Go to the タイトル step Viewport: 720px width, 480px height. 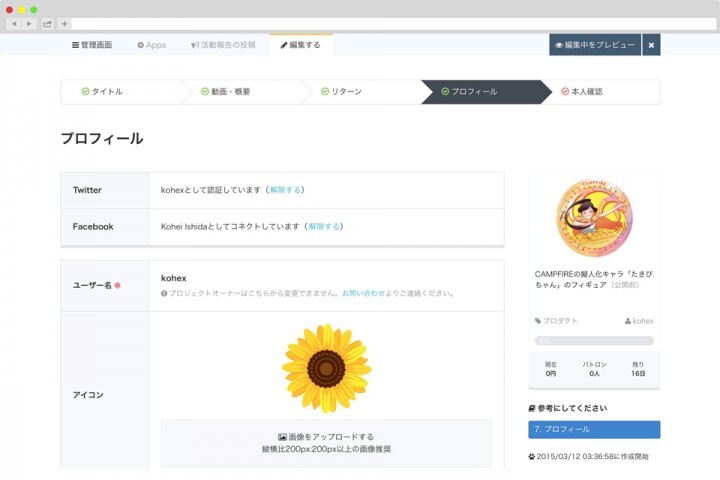coord(102,91)
